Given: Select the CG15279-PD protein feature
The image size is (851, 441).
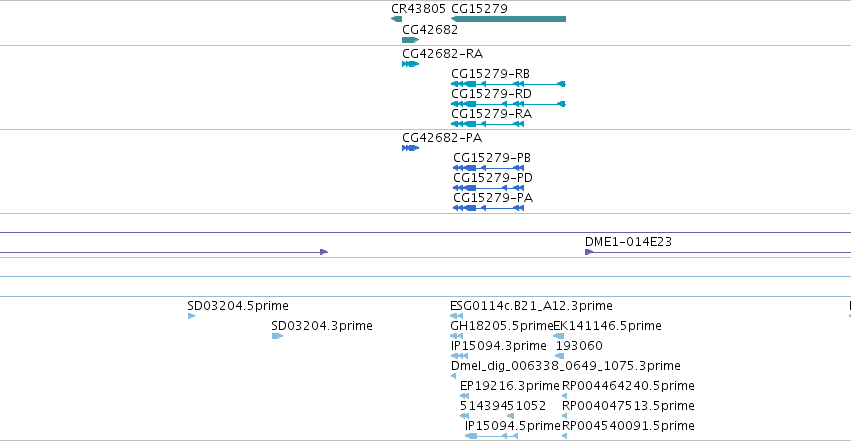Looking at the screenshot, I should tap(488, 188).
